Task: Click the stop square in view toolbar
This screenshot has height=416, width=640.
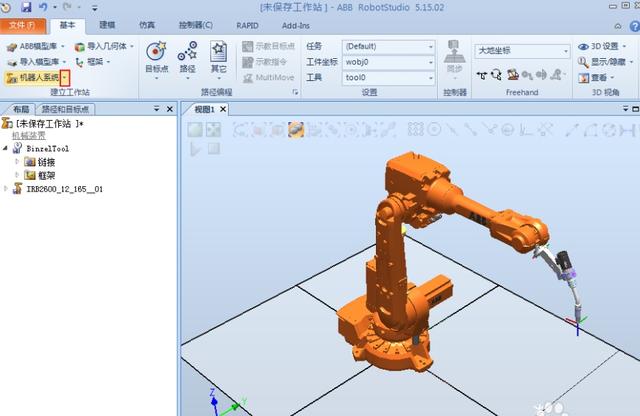Action: point(214,149)
